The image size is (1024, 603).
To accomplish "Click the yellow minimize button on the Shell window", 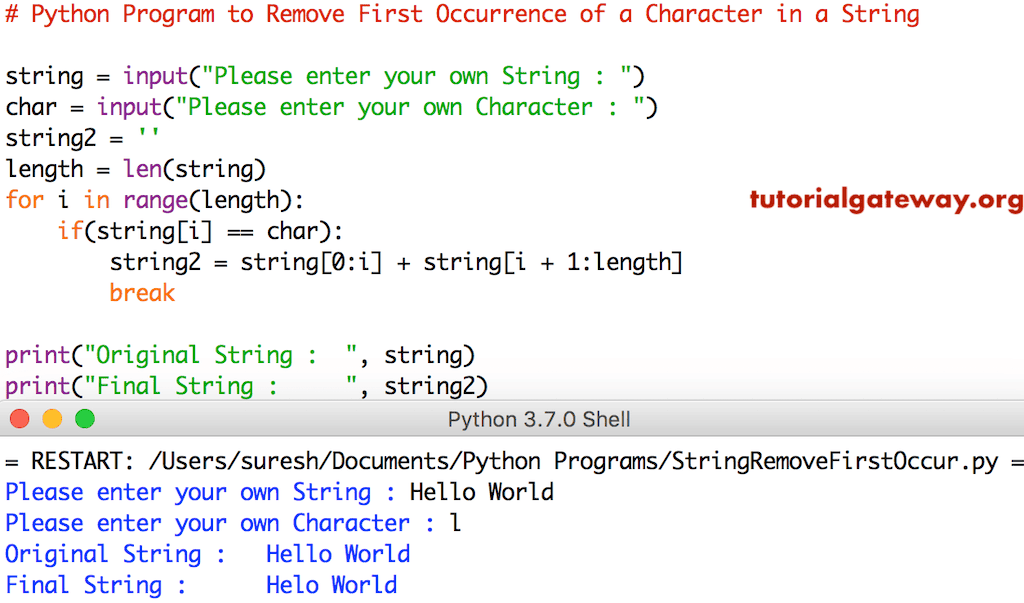I will (x=52, y=419).
